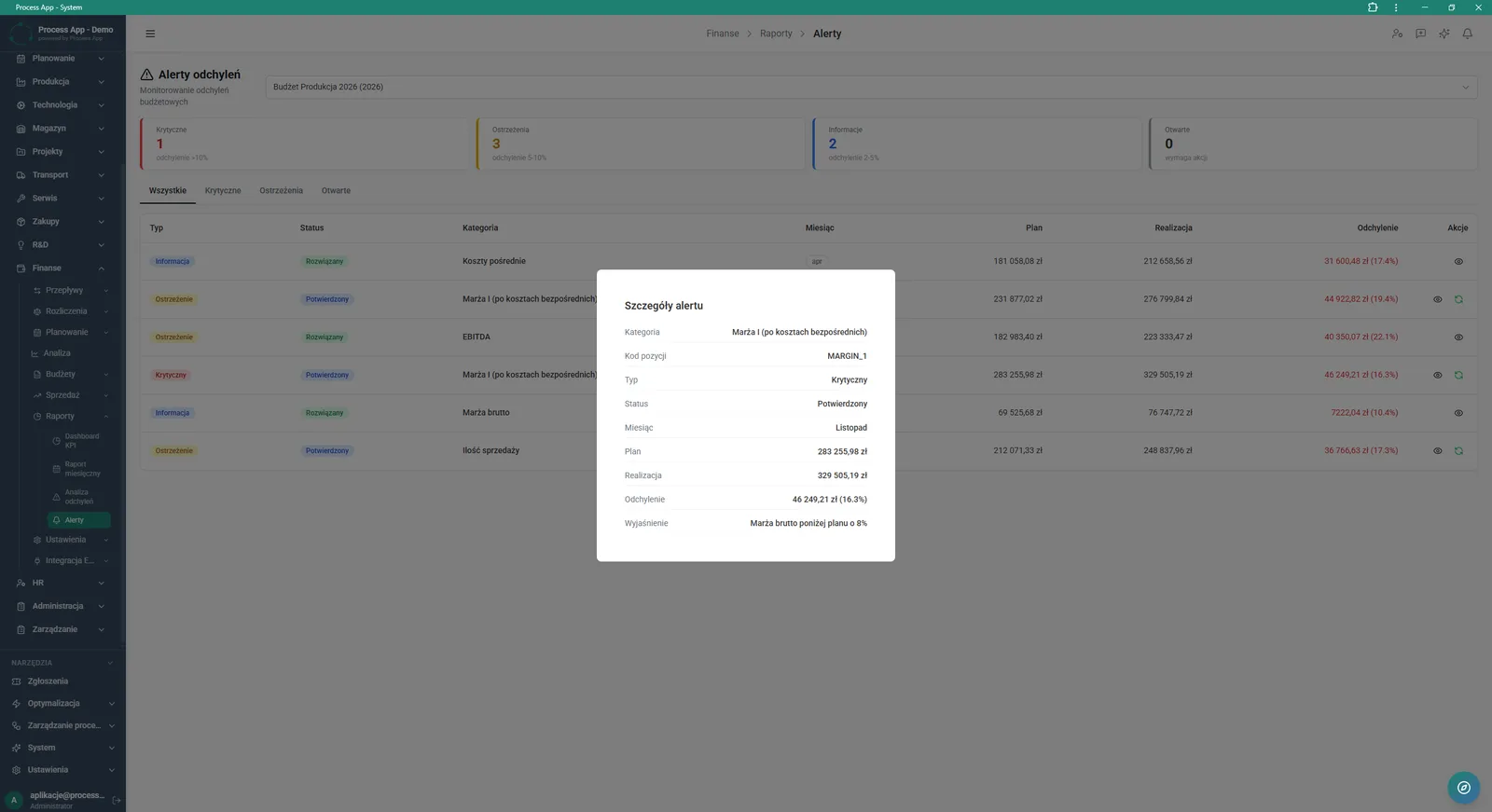Collapse the Raporty submenu chevron
This screenshot has height=812, width=1492.
pyautogui.click(x=105, y=417)
